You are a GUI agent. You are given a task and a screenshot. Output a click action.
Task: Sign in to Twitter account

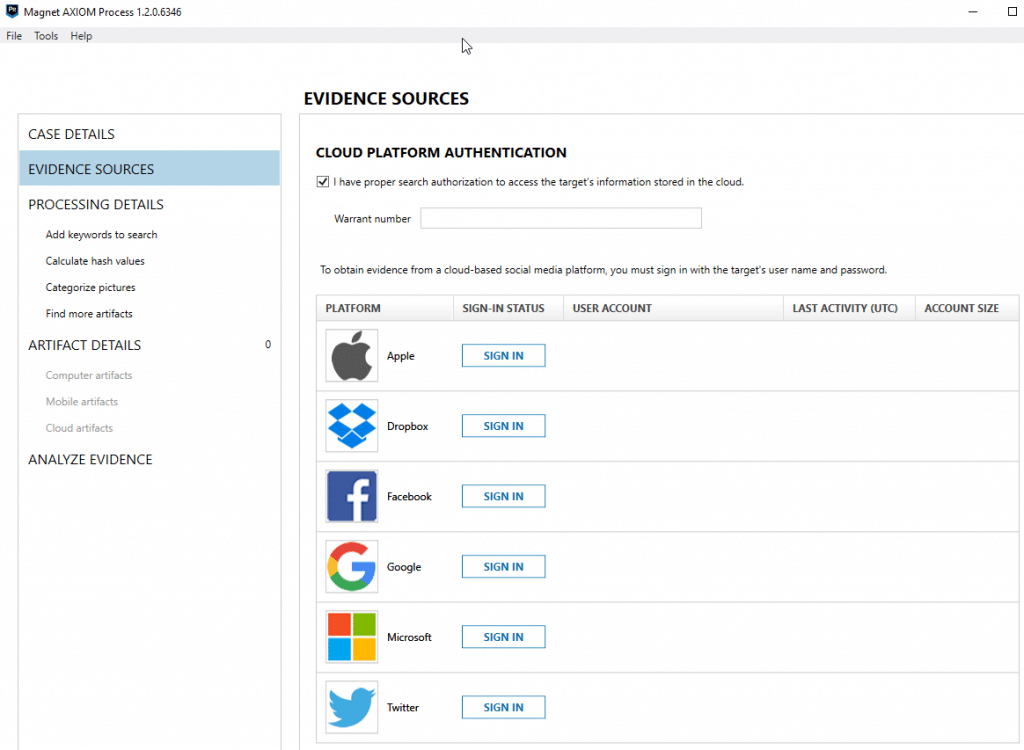[504, 708]
